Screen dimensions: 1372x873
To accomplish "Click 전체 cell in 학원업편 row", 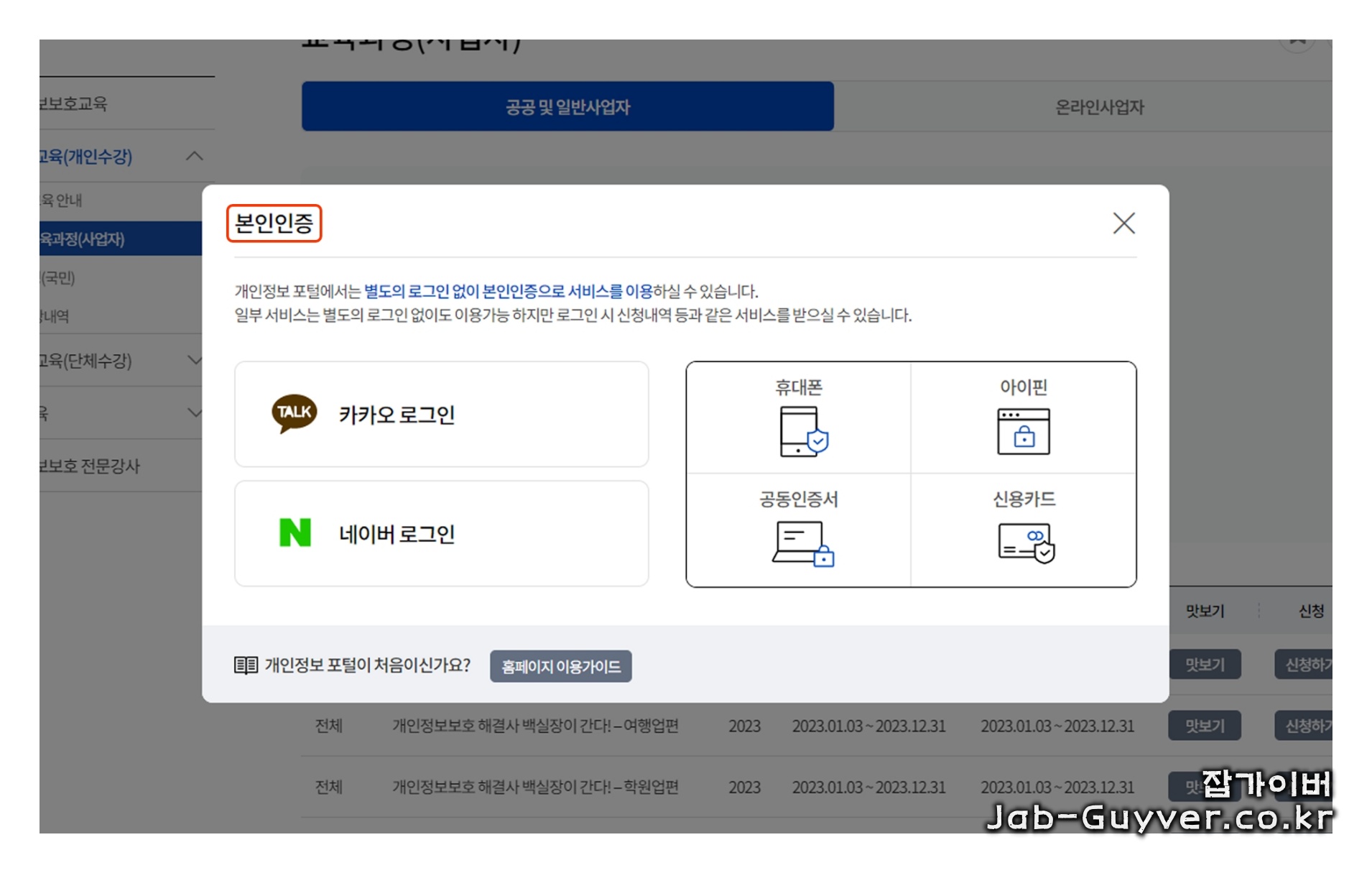I will [x=328, y=787].
